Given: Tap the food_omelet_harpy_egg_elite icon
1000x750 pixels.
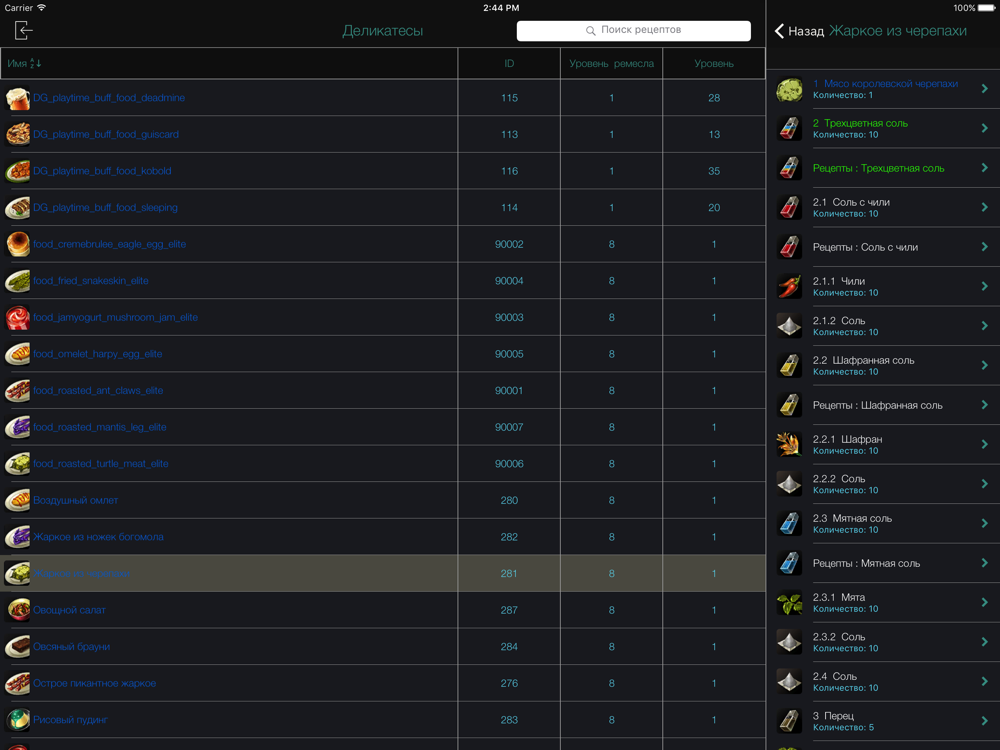Looking at the screenshot, I should coord(18,354).
